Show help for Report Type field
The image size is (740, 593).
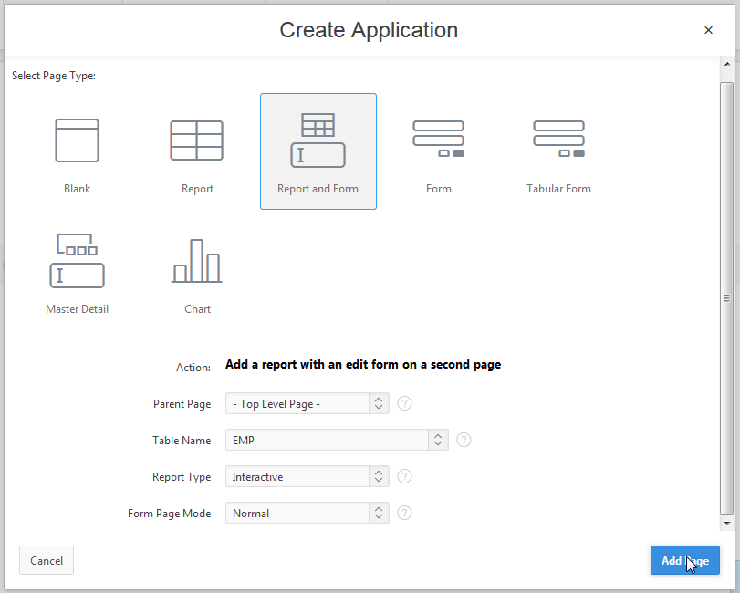point(404,476)
